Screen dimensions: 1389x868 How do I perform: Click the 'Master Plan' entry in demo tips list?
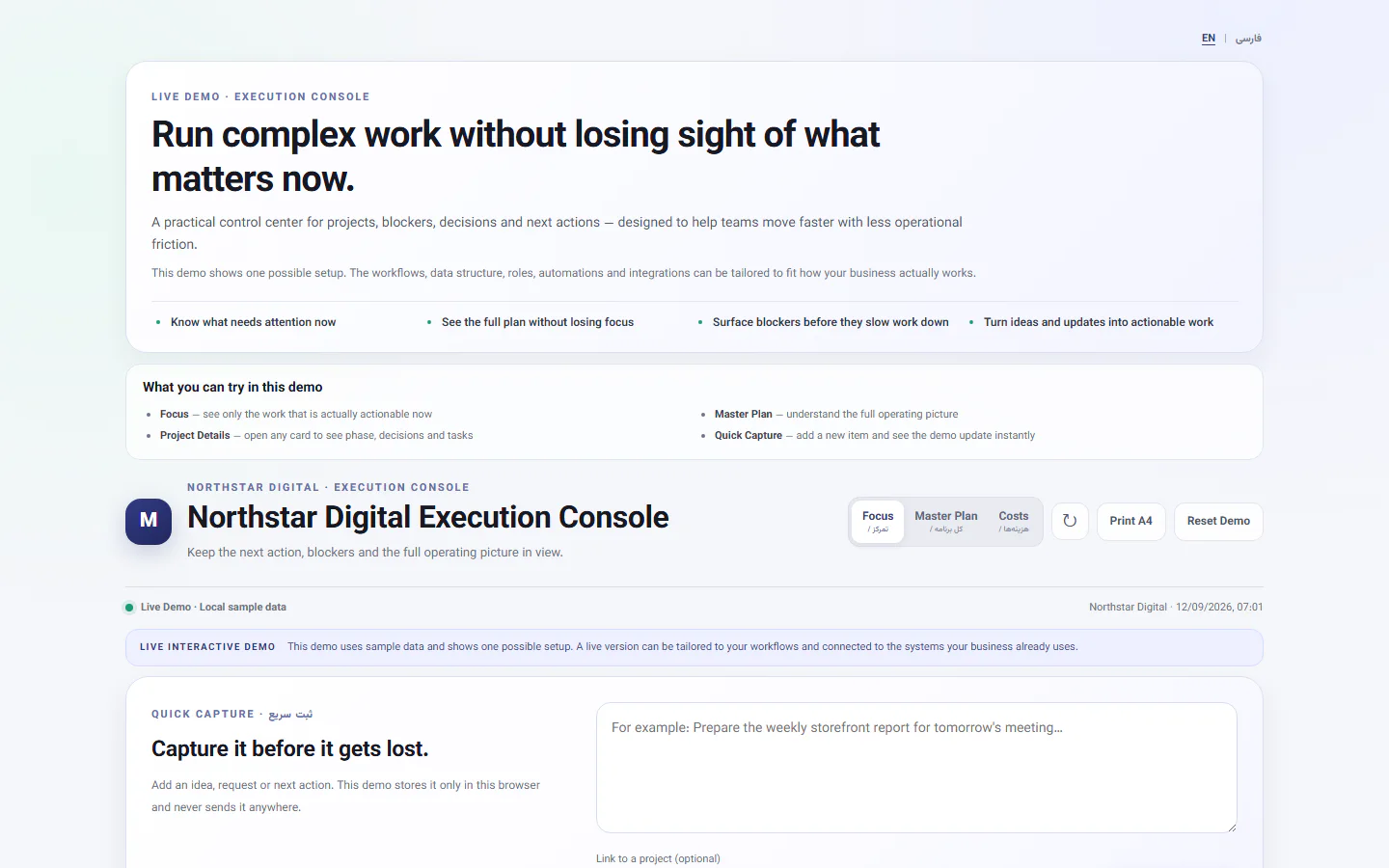click(x=836, y=414)
